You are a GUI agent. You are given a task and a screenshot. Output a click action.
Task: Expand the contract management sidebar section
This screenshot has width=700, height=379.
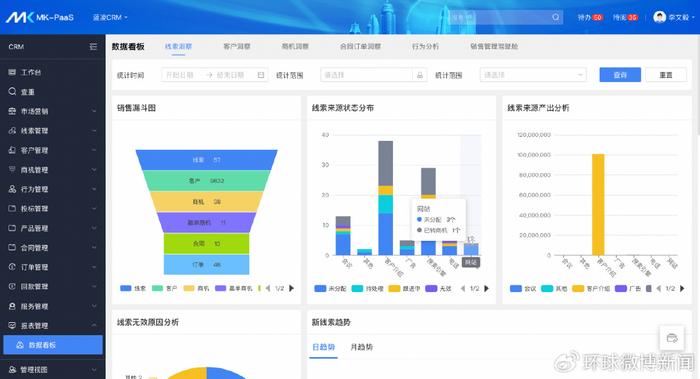click(53, 248)
